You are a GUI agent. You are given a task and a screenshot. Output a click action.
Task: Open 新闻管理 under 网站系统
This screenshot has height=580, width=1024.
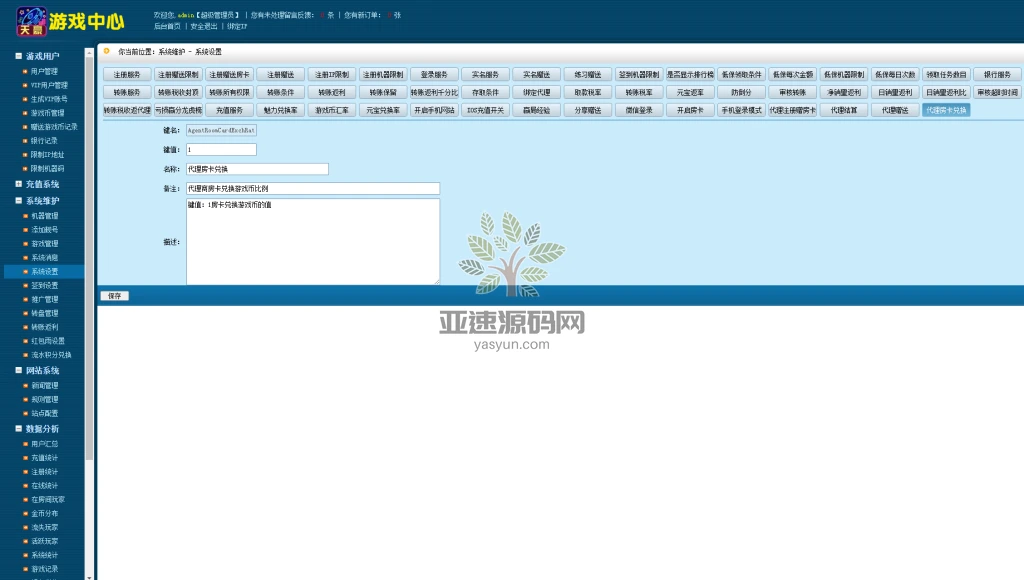tap(44, 385)
